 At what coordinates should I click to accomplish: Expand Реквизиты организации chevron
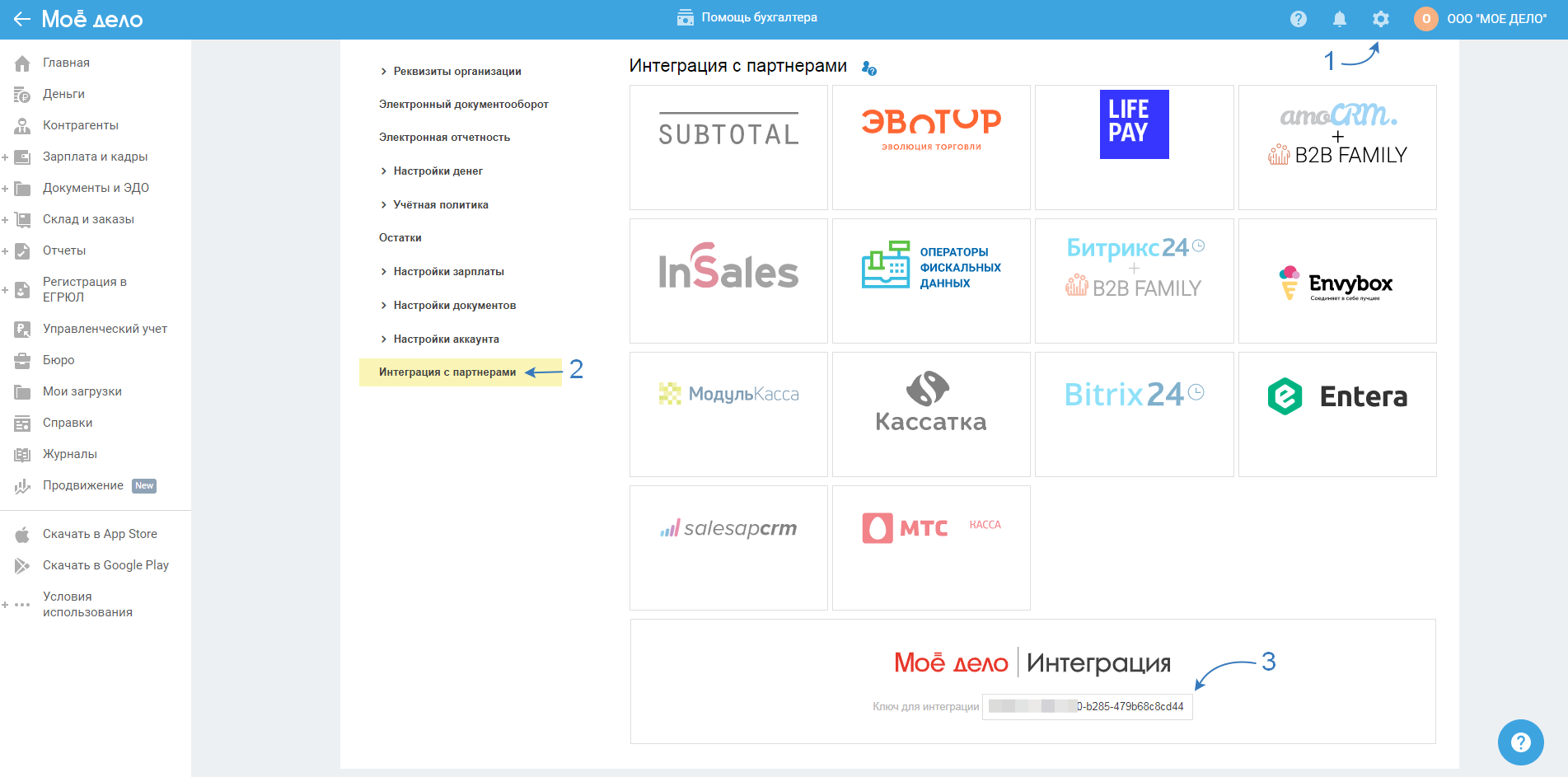click(383, 72)
